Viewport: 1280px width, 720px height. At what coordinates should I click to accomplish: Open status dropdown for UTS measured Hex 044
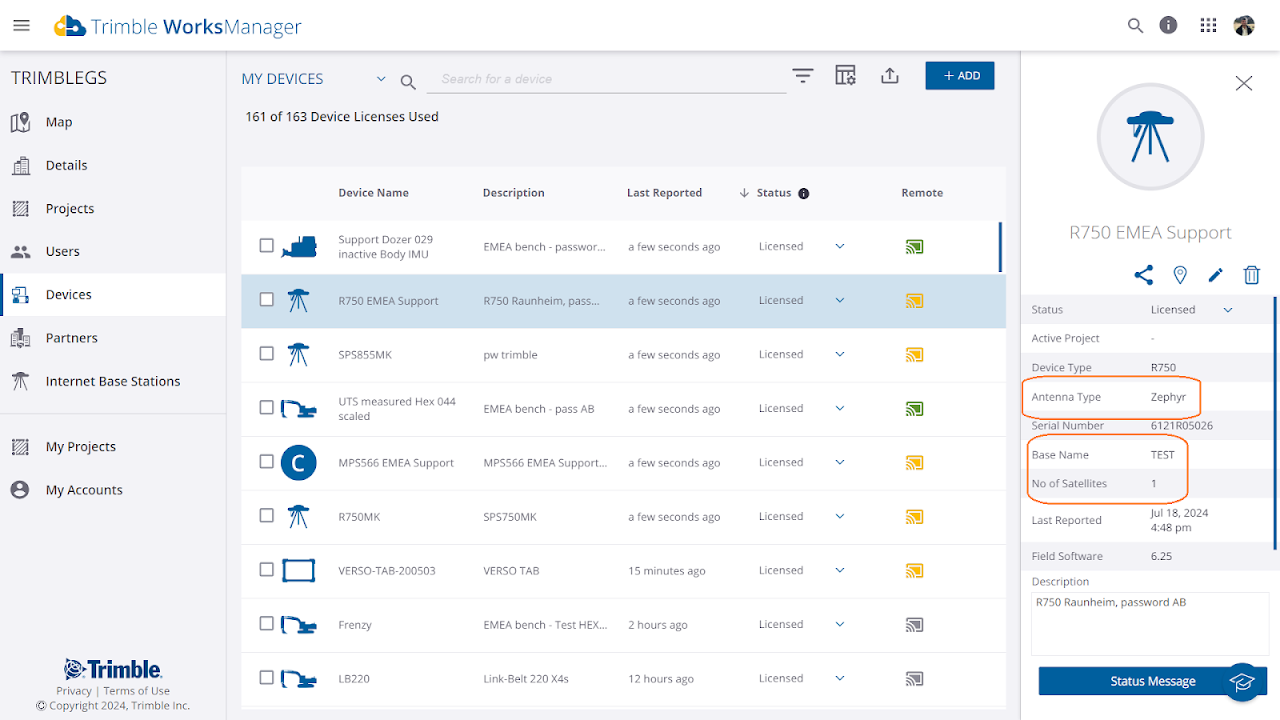click(x=840, y=408)
